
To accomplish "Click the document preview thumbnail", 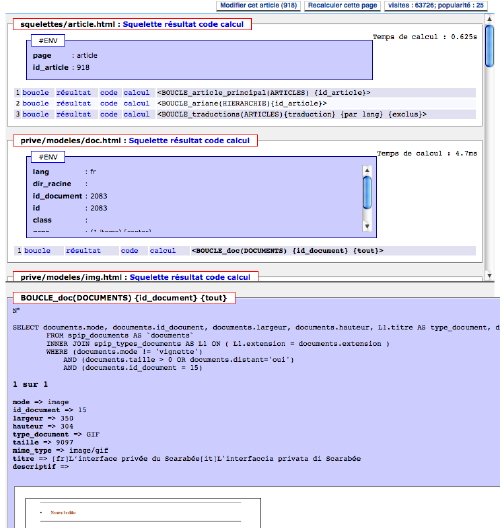I will pos(143,513).
